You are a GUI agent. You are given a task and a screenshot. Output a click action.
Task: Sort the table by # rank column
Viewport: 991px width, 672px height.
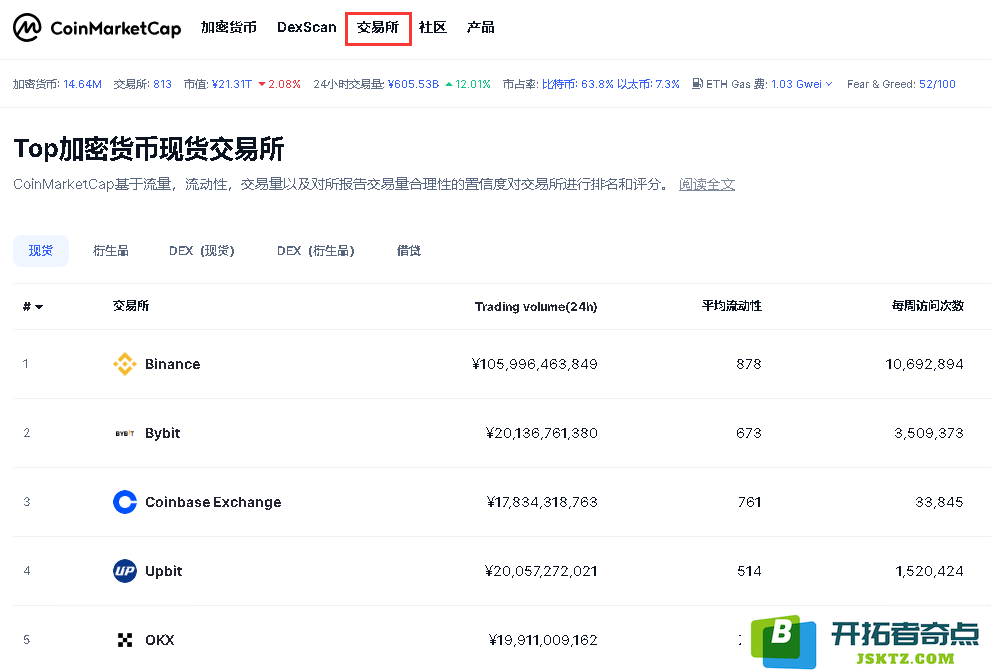click(x=33, y=307)
